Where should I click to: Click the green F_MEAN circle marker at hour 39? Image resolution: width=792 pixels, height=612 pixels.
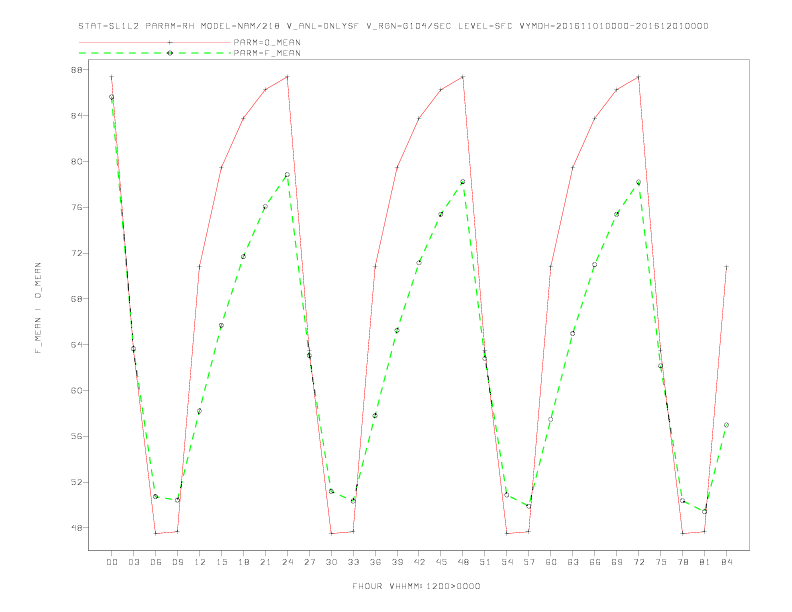pos(397,331)
